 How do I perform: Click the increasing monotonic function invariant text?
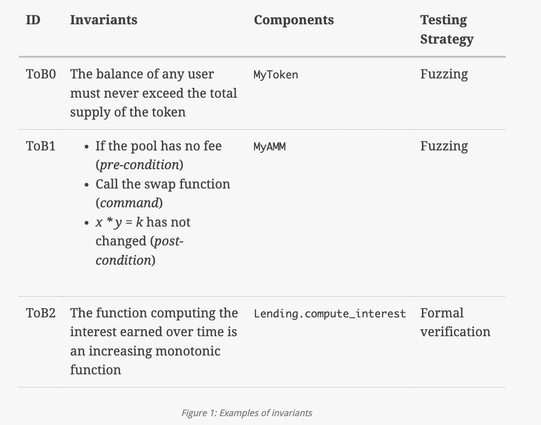(x=154, y=342)
